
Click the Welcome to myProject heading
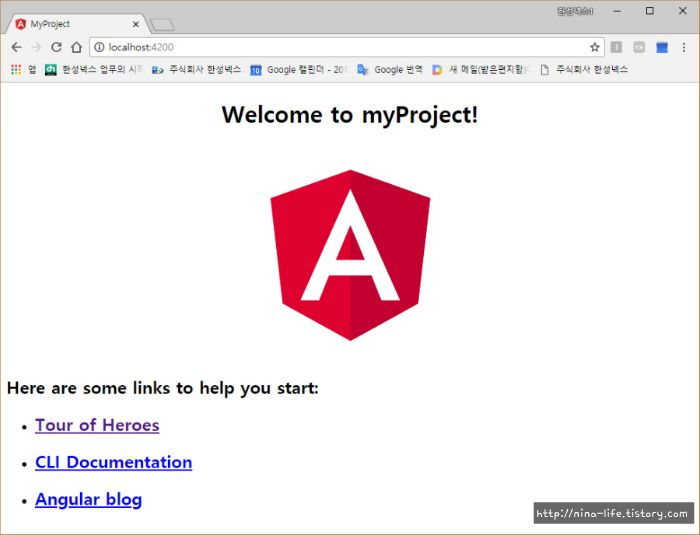tap(350, 115)
